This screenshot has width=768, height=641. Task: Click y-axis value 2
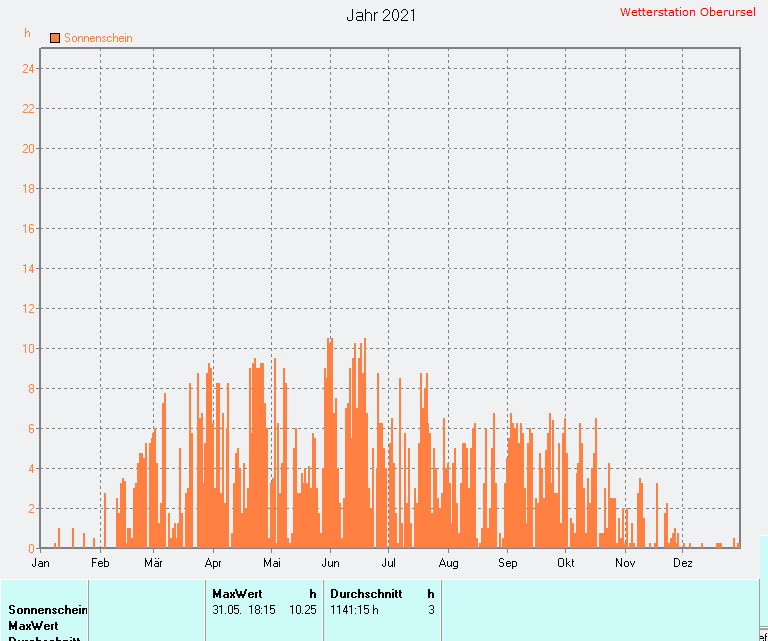tap(31, 509)
